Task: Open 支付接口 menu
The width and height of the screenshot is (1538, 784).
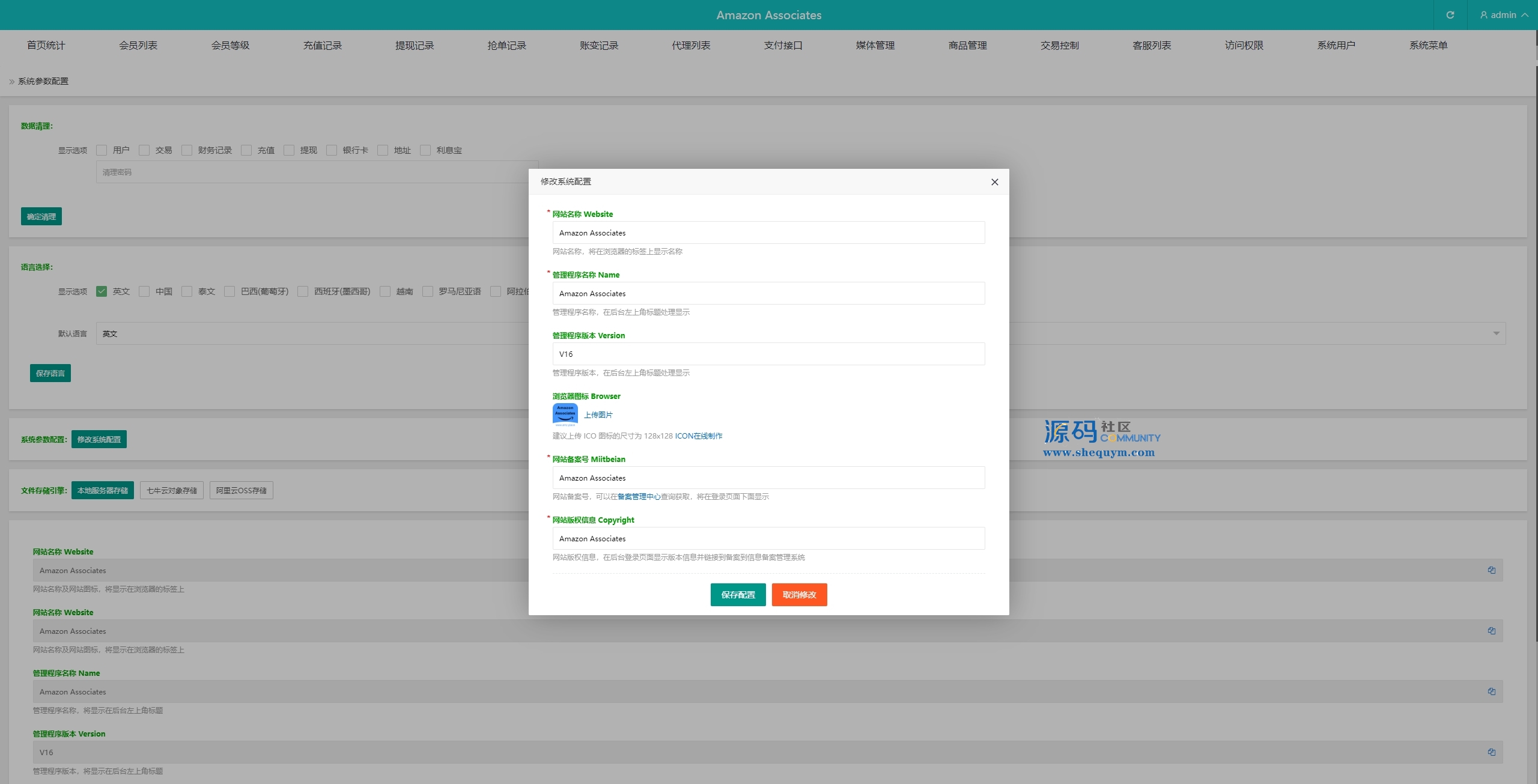Action: coord(783,46)
